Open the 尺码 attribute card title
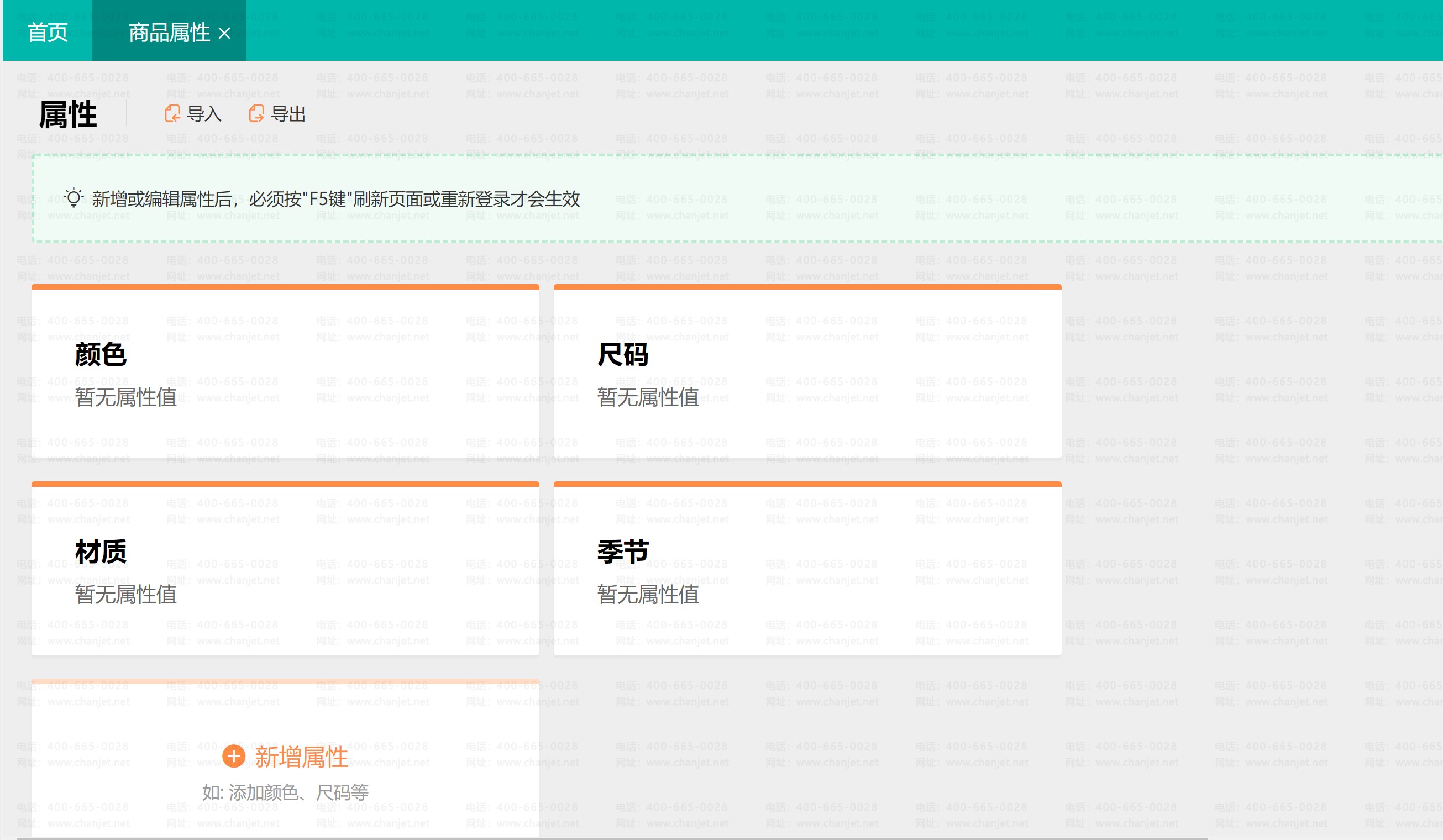This screenshot has width=1443, height=840. tap(622, 354)
